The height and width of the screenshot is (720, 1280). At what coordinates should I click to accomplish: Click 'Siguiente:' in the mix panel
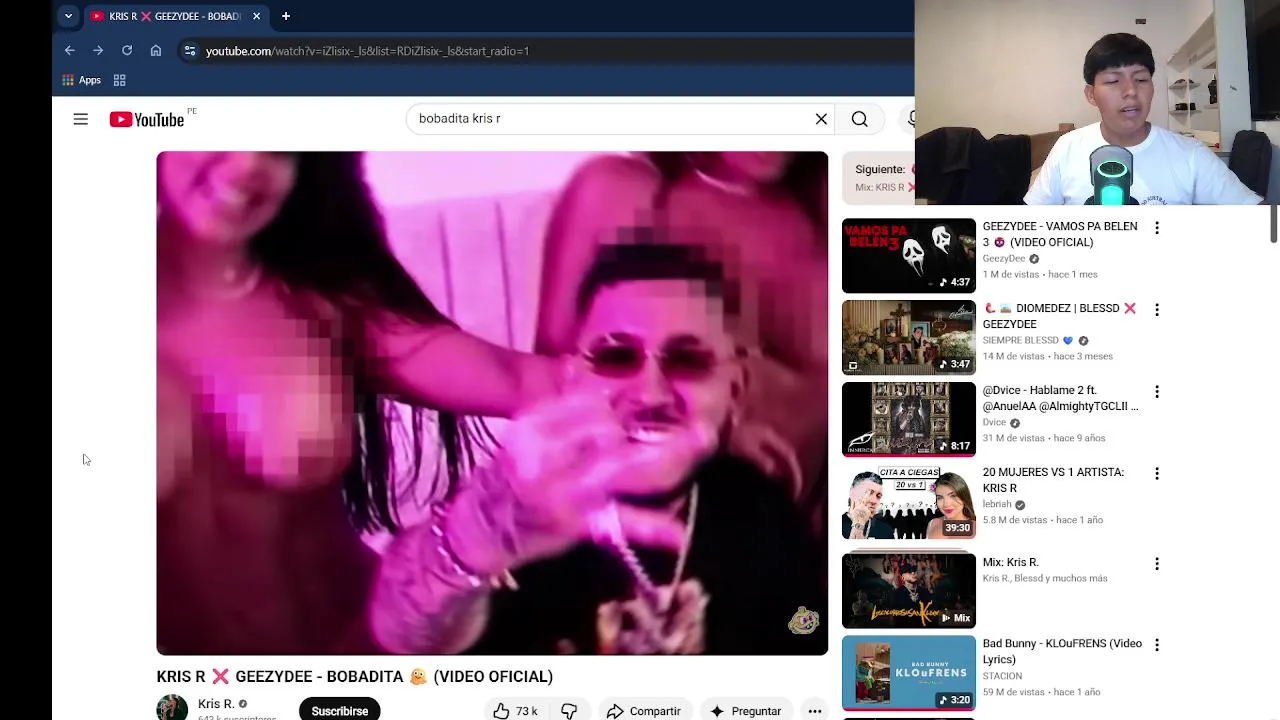880,169
